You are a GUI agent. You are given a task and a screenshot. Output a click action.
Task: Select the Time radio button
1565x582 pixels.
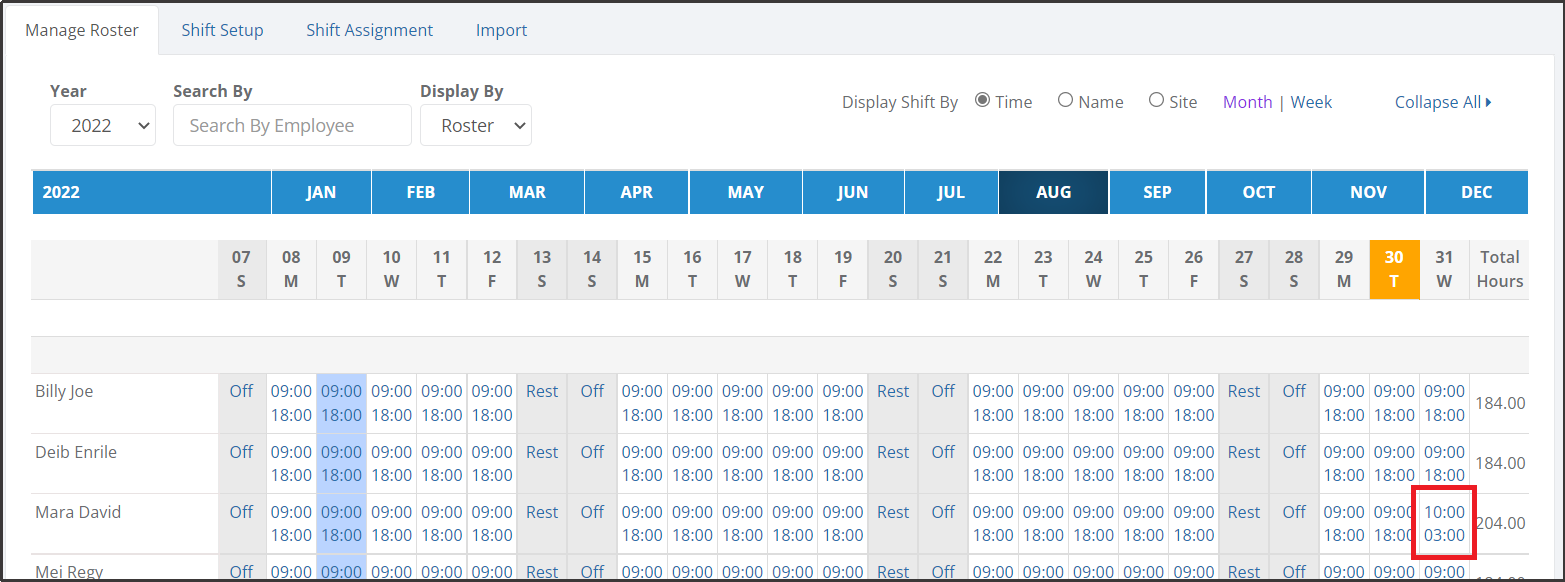pyautogui.click(x=982, y=100)
